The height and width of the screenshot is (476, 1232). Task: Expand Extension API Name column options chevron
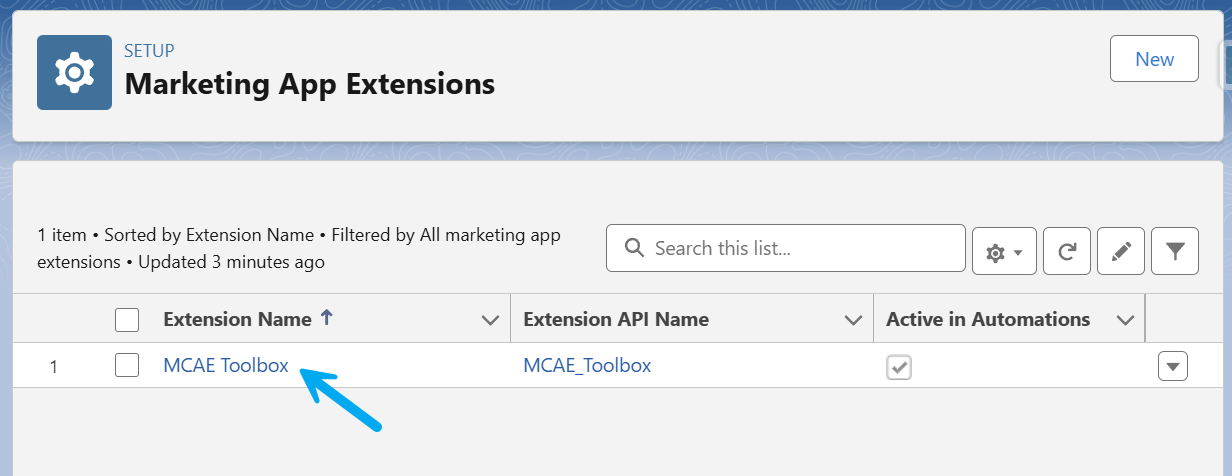click(x=853, y=320)
